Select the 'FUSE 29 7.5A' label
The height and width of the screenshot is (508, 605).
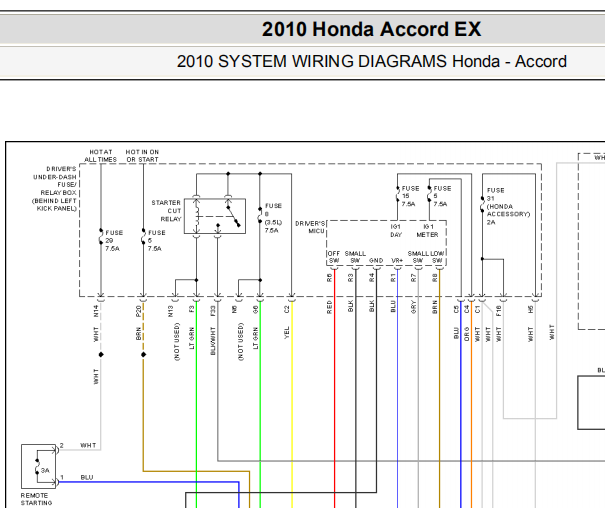pyautogui.click(x=114, y=241)
